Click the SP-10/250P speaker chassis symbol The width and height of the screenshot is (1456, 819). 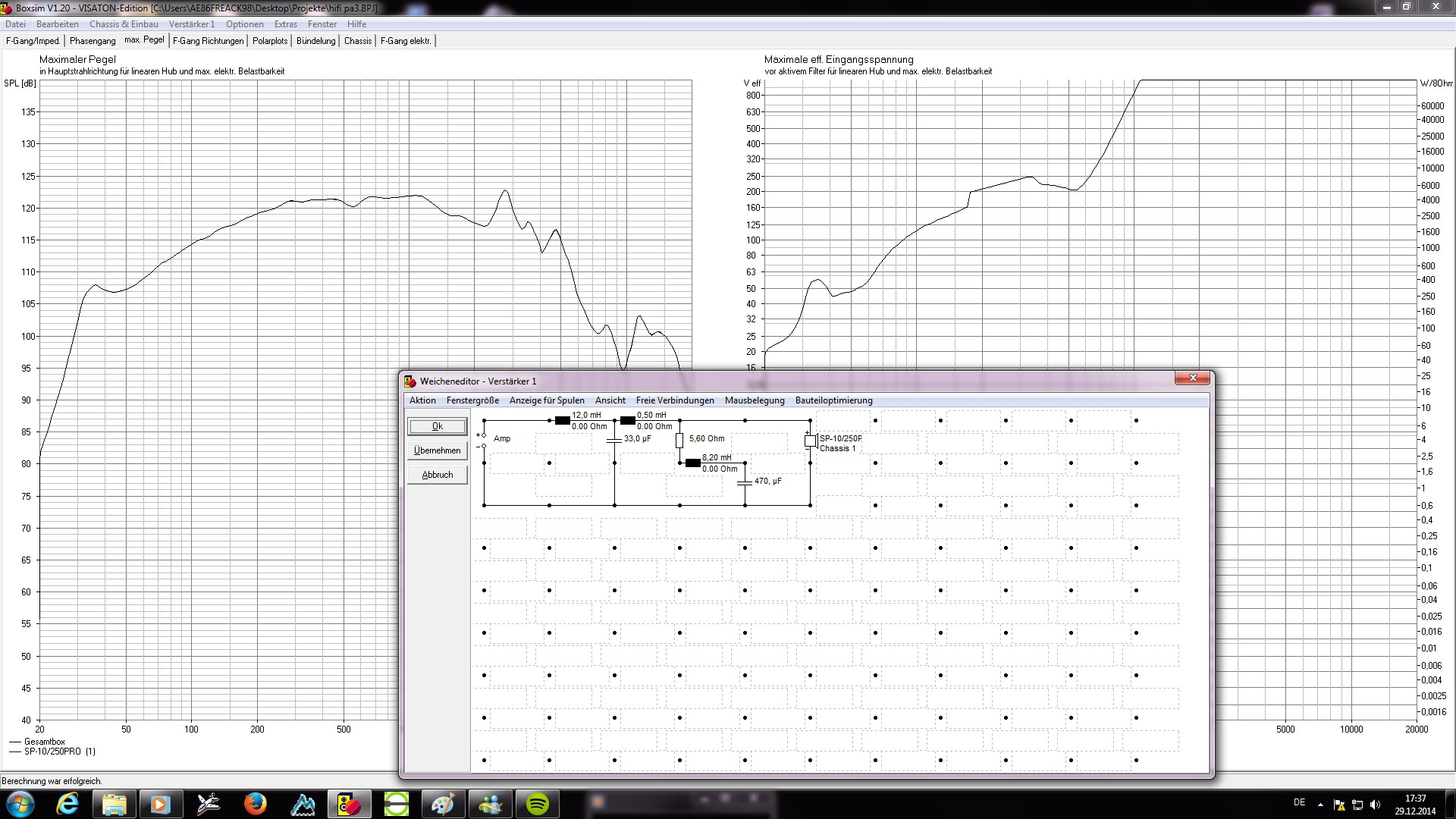(x=810, y=441)
